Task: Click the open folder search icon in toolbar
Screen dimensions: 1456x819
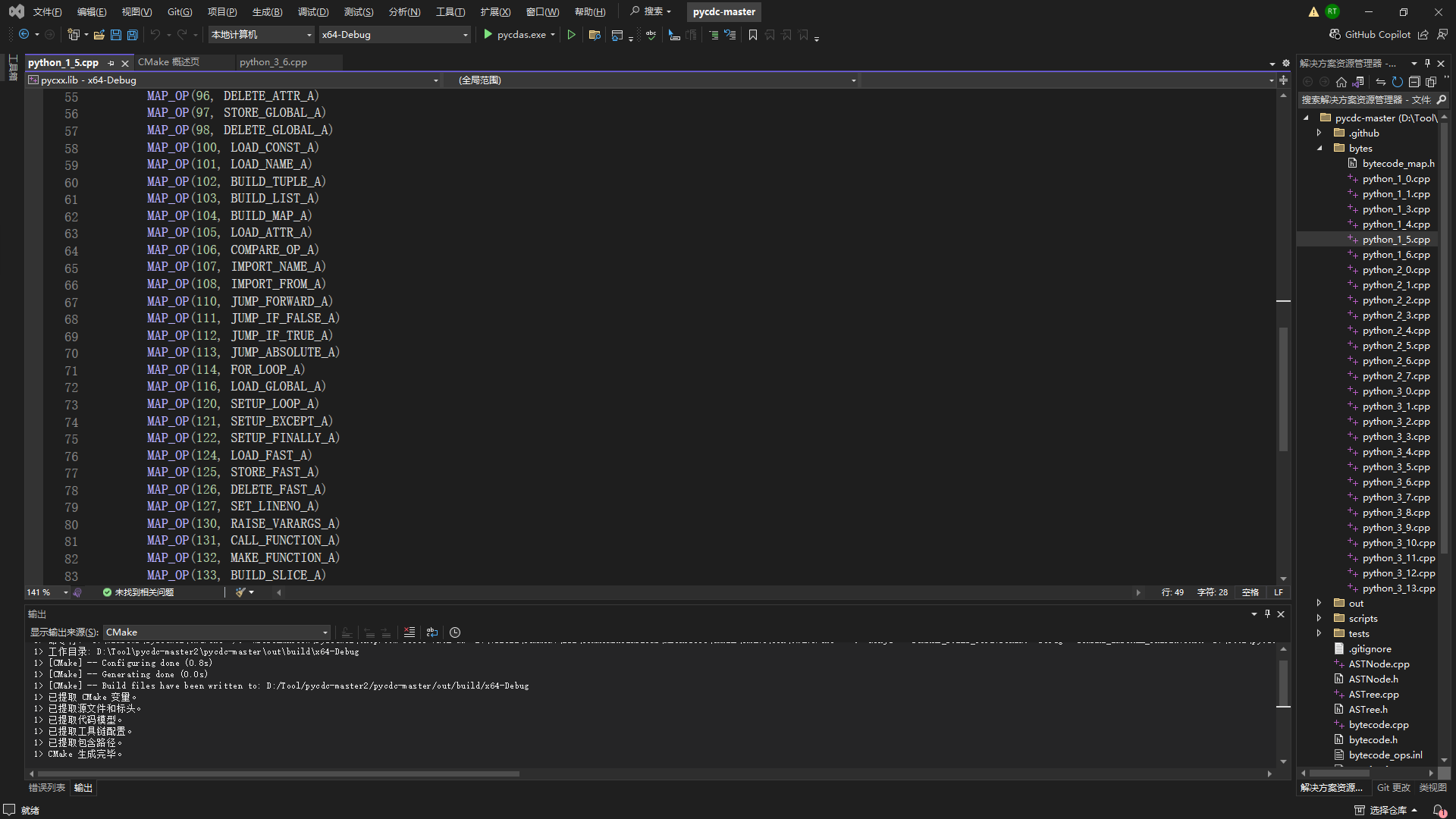Action: (595, 35)
